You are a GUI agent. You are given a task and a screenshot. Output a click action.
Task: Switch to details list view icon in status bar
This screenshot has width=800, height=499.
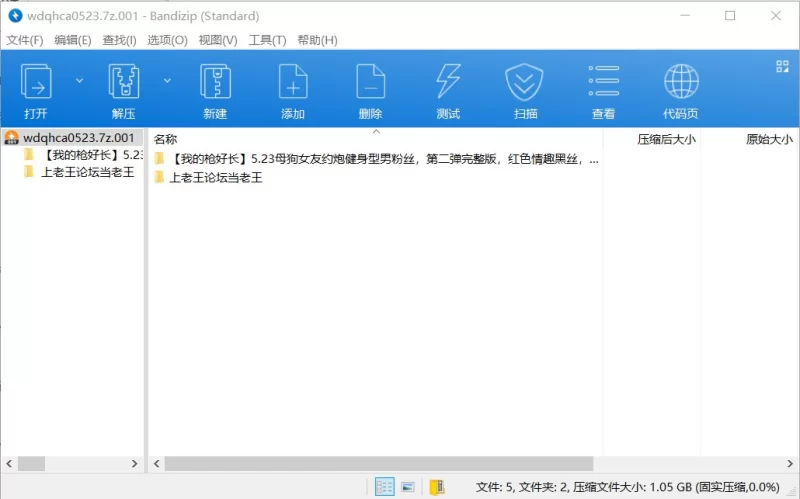pyautogui.click(x=384, y=487)
